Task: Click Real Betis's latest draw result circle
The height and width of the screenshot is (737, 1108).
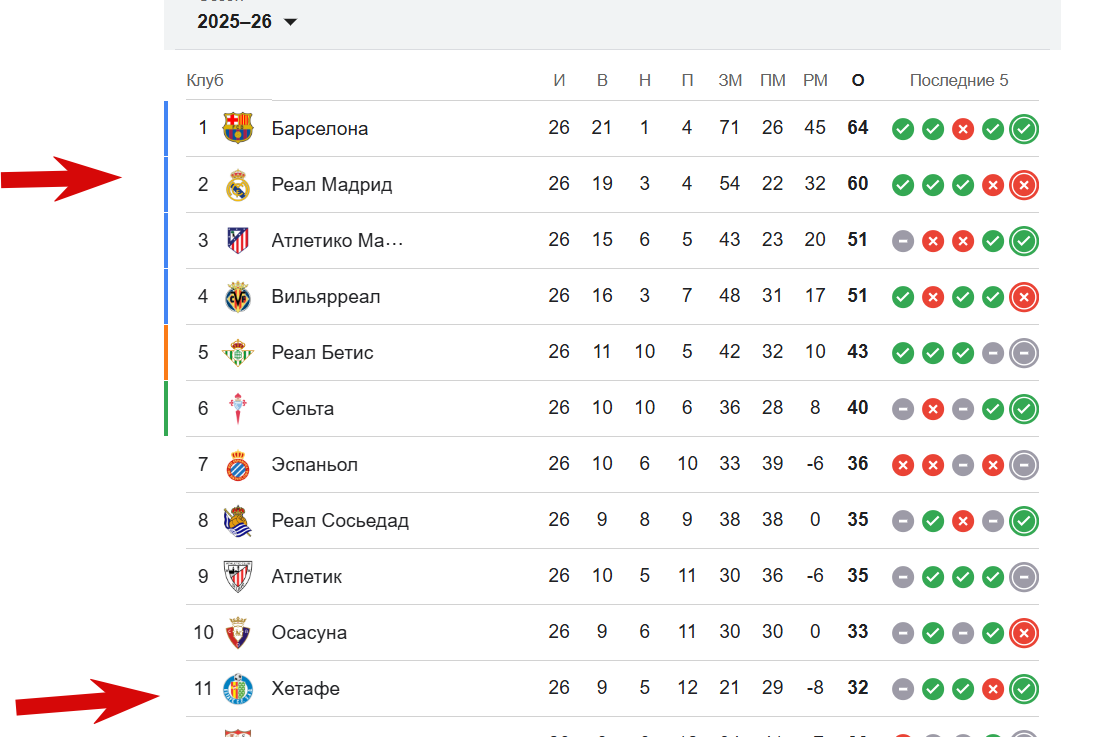Action: click(x=1024, y=353)
